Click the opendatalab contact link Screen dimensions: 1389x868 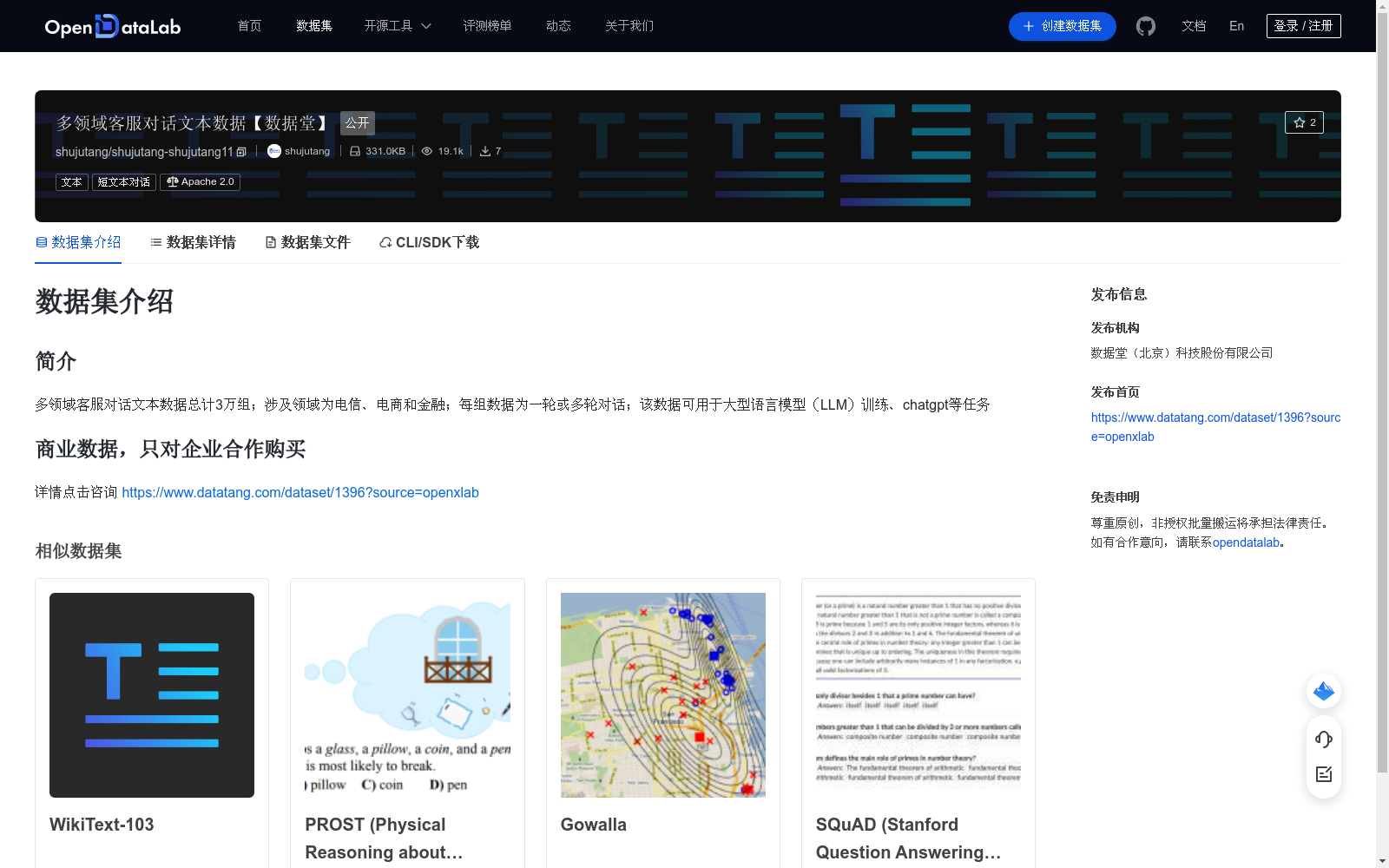pos(1246,542)
